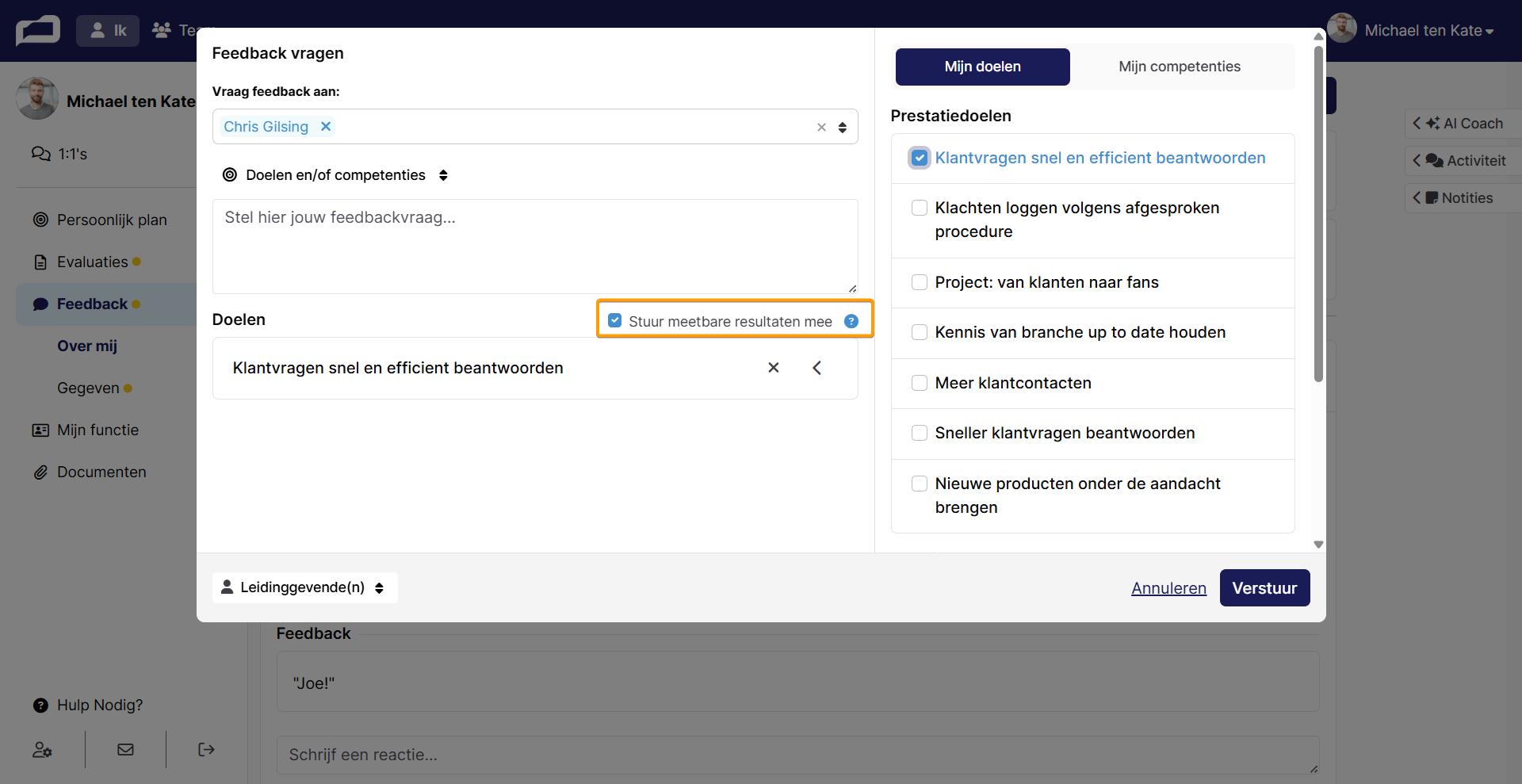Click the document icon beside Evaluaties
The height and width of the screenshot is (784, 1522).
(40, 262)
